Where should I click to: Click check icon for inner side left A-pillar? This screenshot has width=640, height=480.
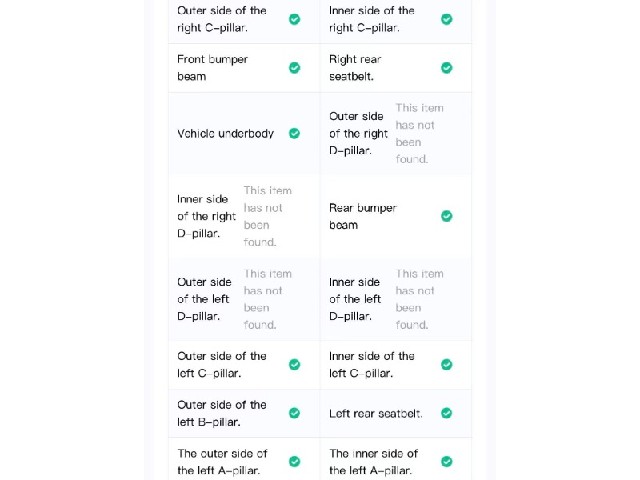[447, 462]
